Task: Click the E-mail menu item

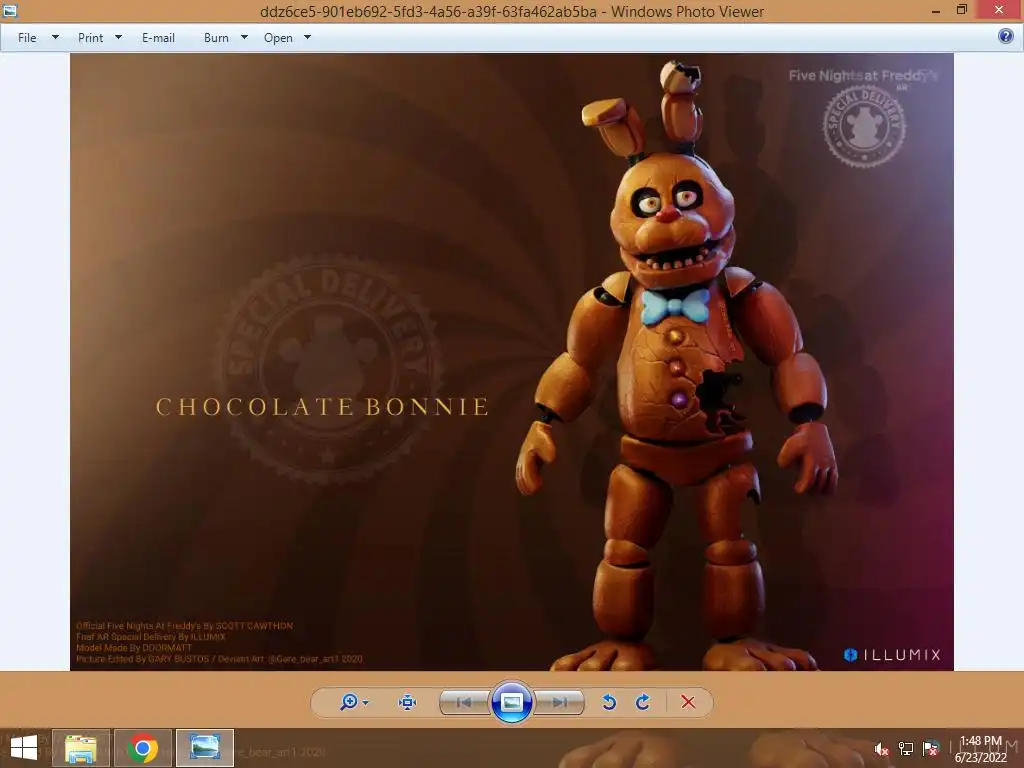Action: tap(158, 38)
